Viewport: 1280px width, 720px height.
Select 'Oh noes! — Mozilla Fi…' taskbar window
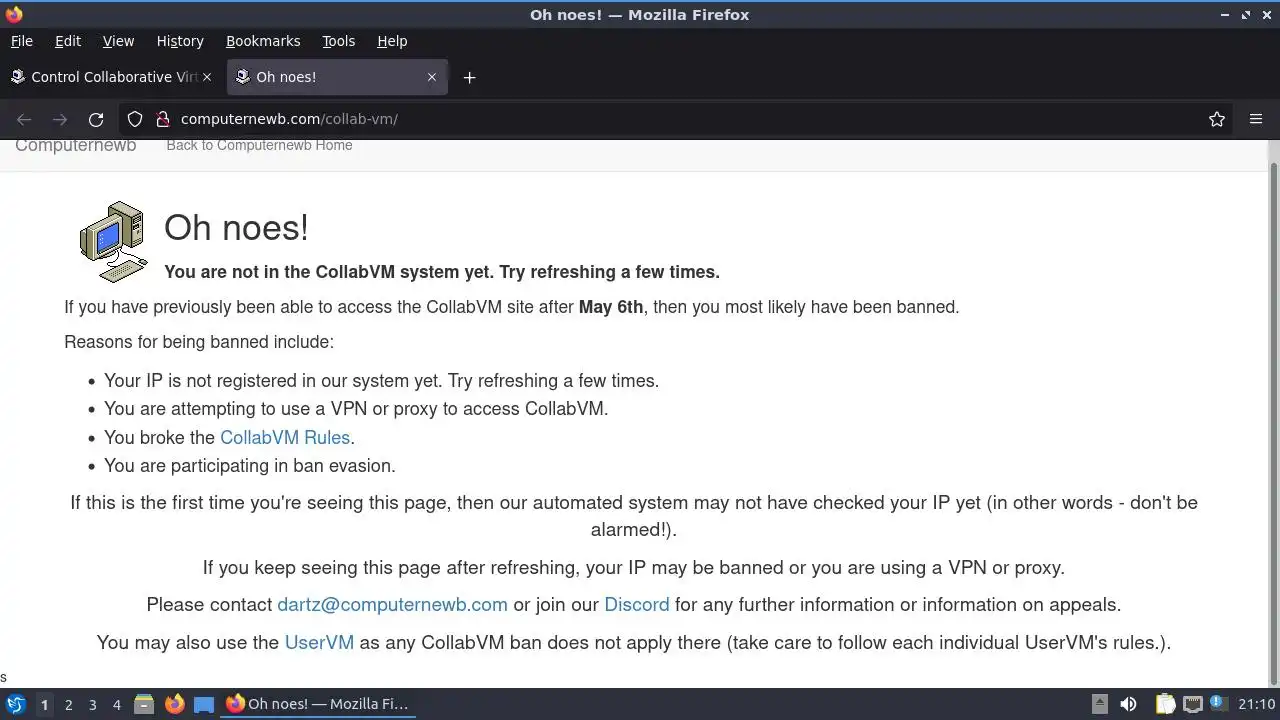pyautogui.click(x=318, y=704)
